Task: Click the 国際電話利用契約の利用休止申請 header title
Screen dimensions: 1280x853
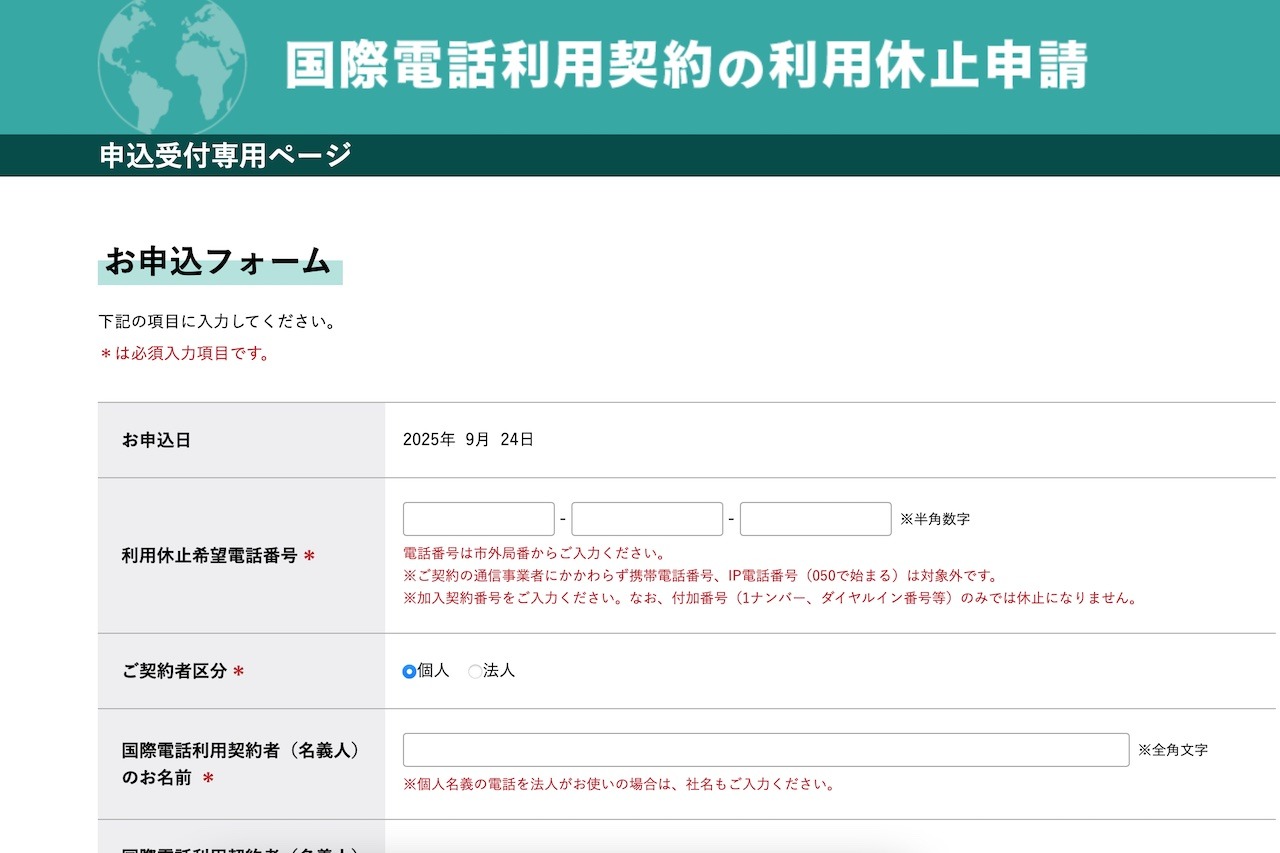Action: coord(686,65)
